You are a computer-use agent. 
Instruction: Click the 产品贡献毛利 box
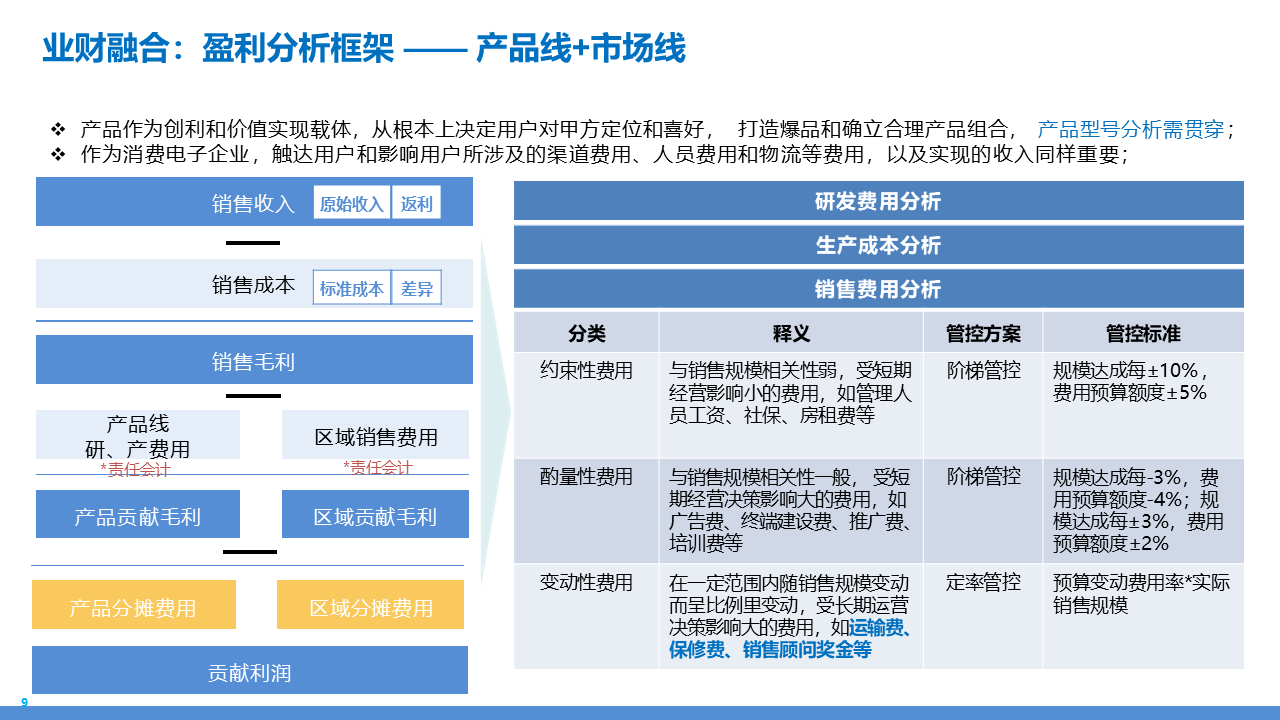pyautogui.click(x=138, y=515)
